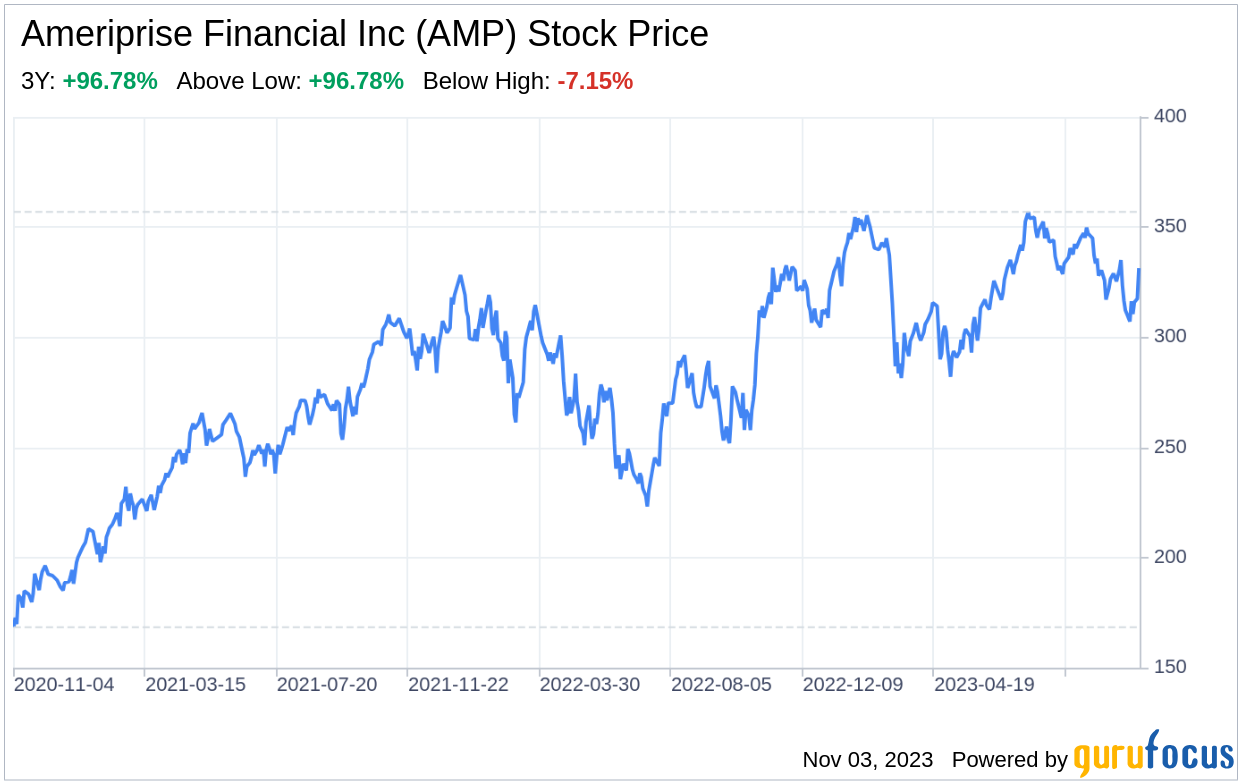The height and width of the screenshot is (784, 1242).
Task: Click the Below High -7.15% value
Action: click(x=595, y=82)
